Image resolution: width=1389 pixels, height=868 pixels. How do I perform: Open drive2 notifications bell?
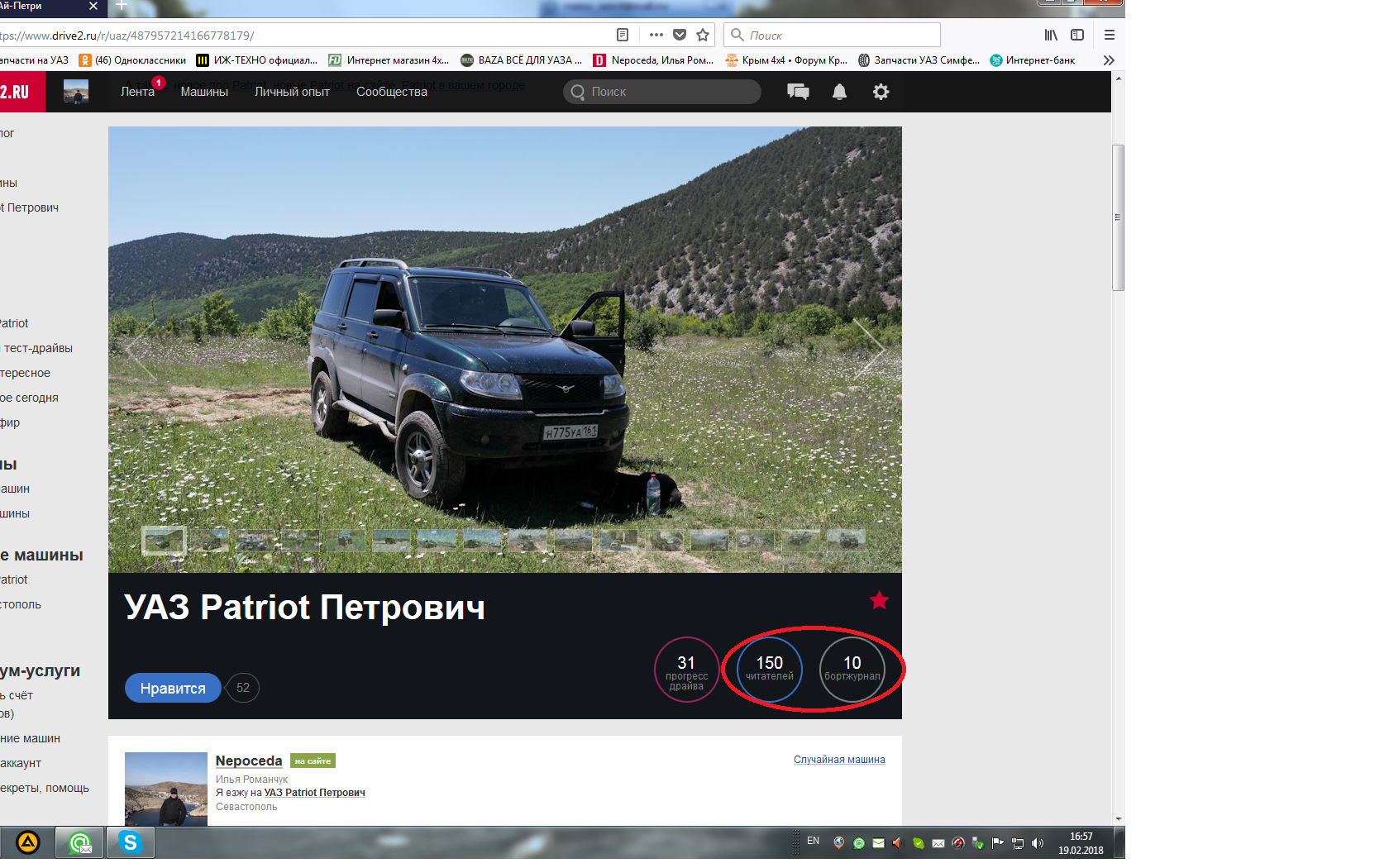point(839,92)
